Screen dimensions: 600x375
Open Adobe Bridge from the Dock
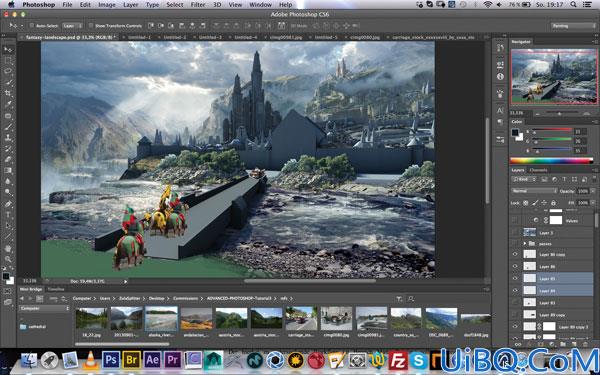pos(132,360)
